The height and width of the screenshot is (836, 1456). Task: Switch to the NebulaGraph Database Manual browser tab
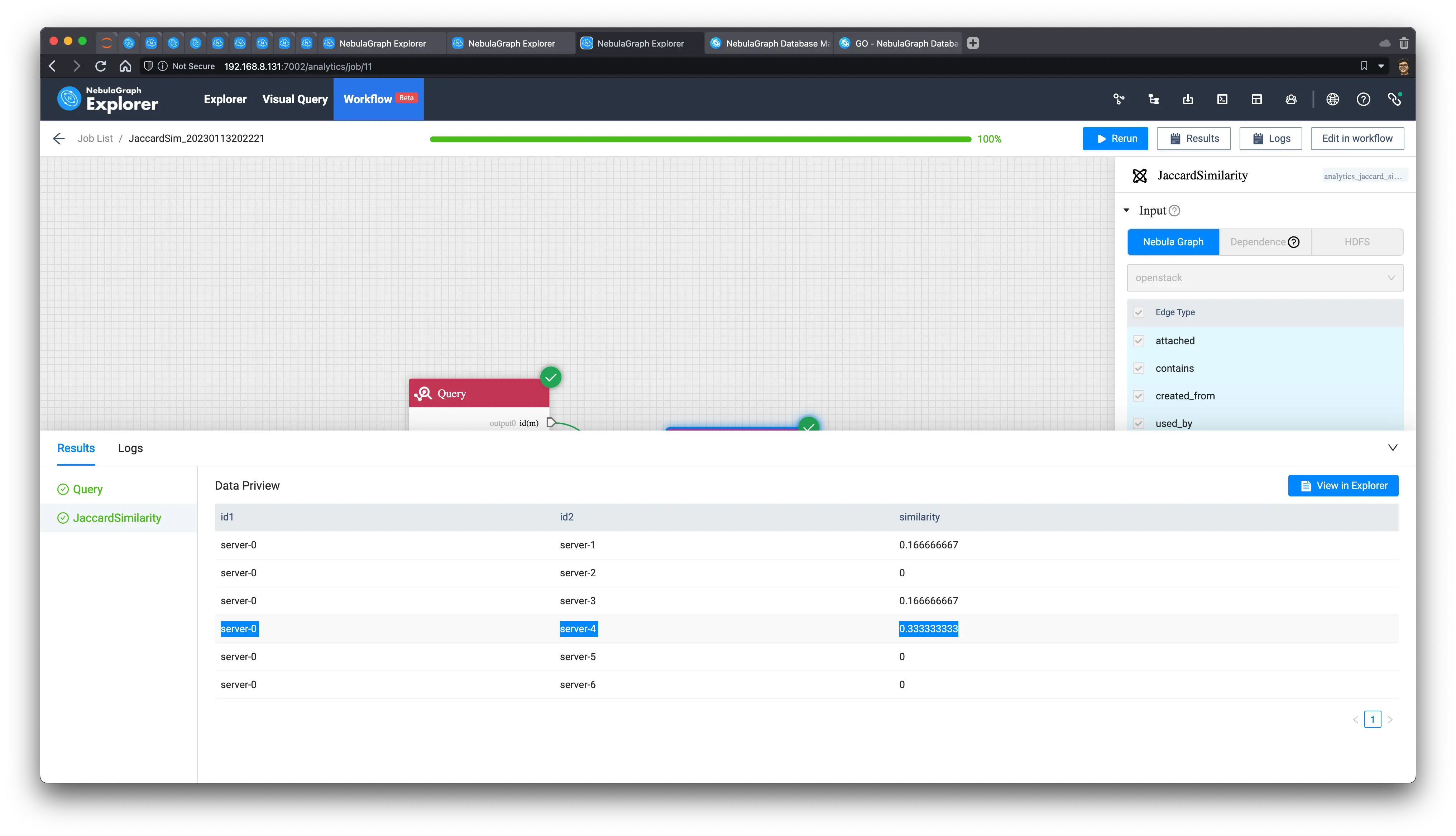tap(770, 43)
